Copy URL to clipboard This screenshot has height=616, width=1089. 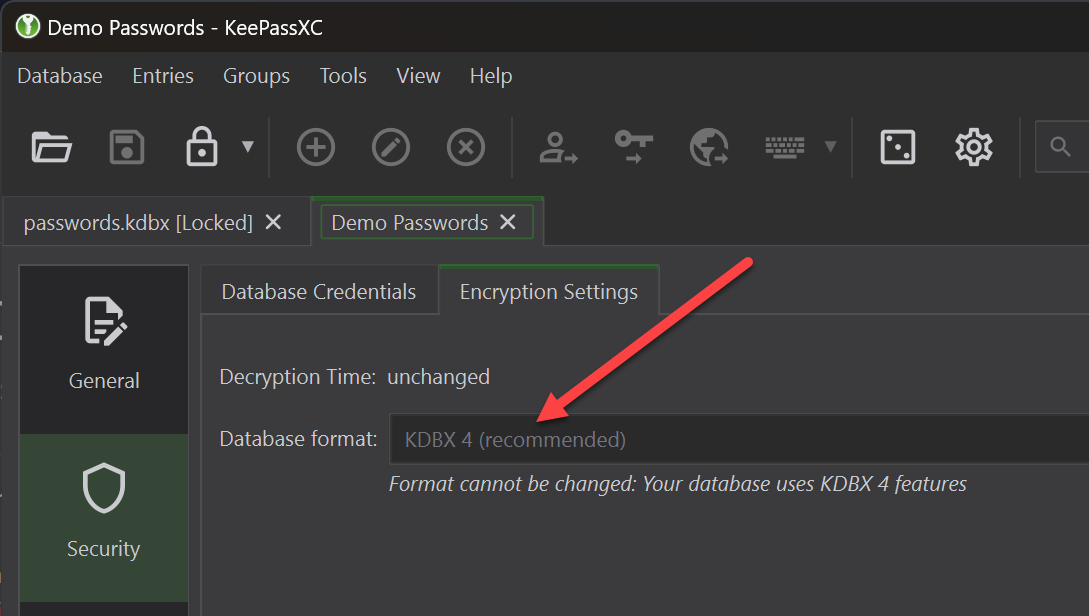[709, 146]
